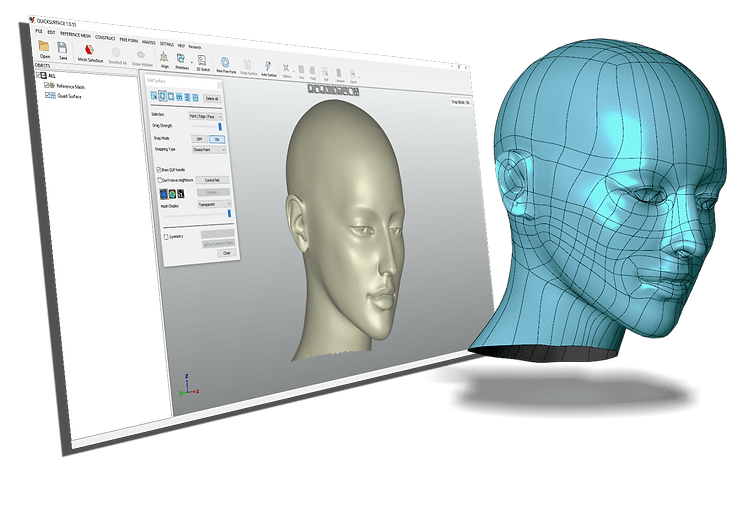750x508 pixels.
Task: Click last view icon in viewport toolbar
Action: click(356, 92)
